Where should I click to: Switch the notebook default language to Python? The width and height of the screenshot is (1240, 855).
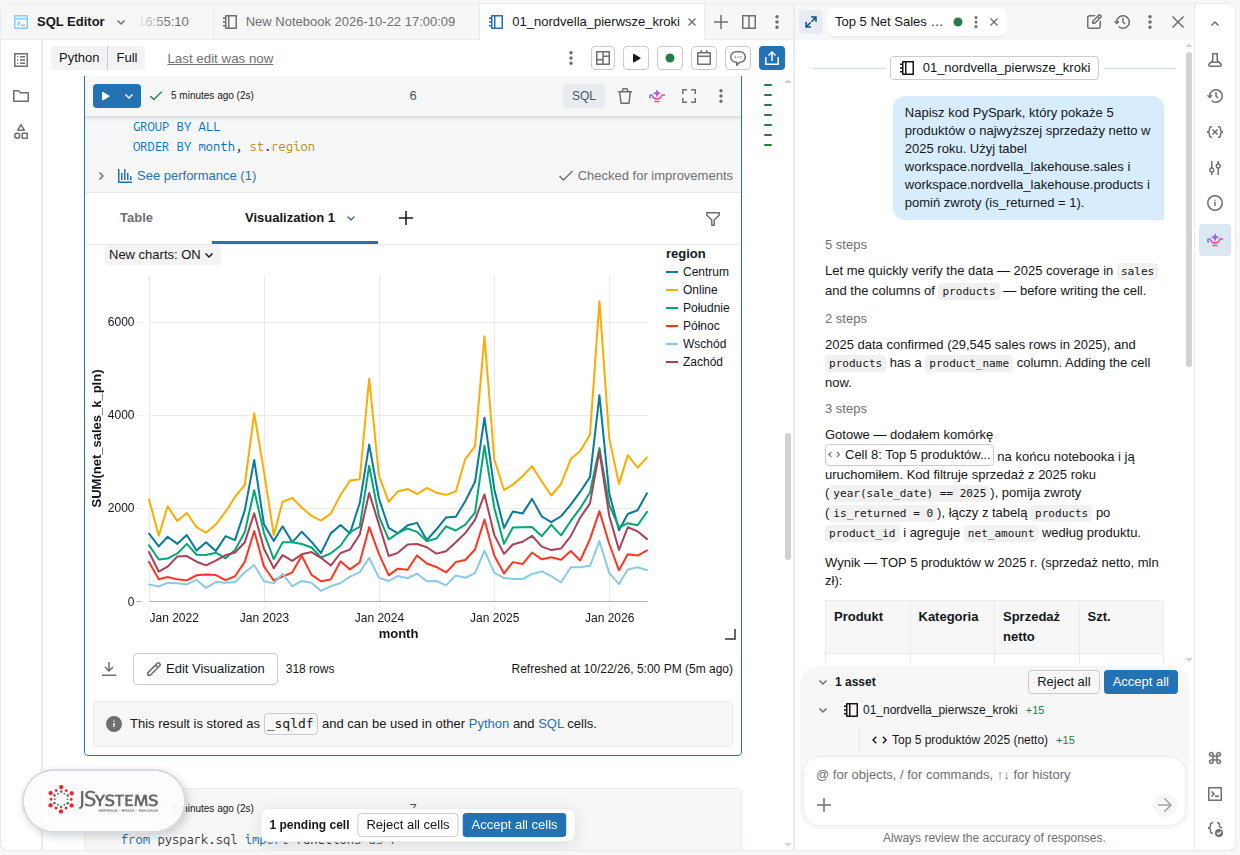pyautogui.click(x=79, y=58)
